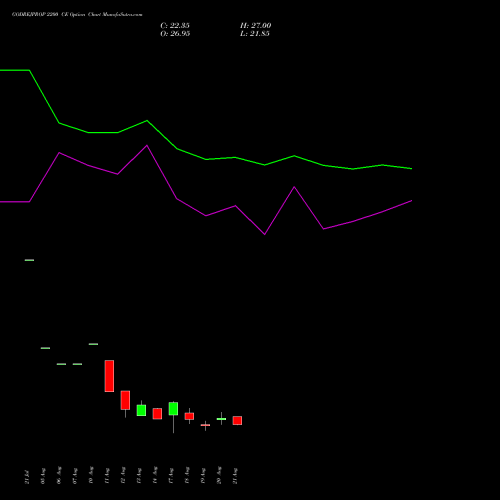
Task: Click the green dash marker above 10 Aug
Action: point(93,344)
